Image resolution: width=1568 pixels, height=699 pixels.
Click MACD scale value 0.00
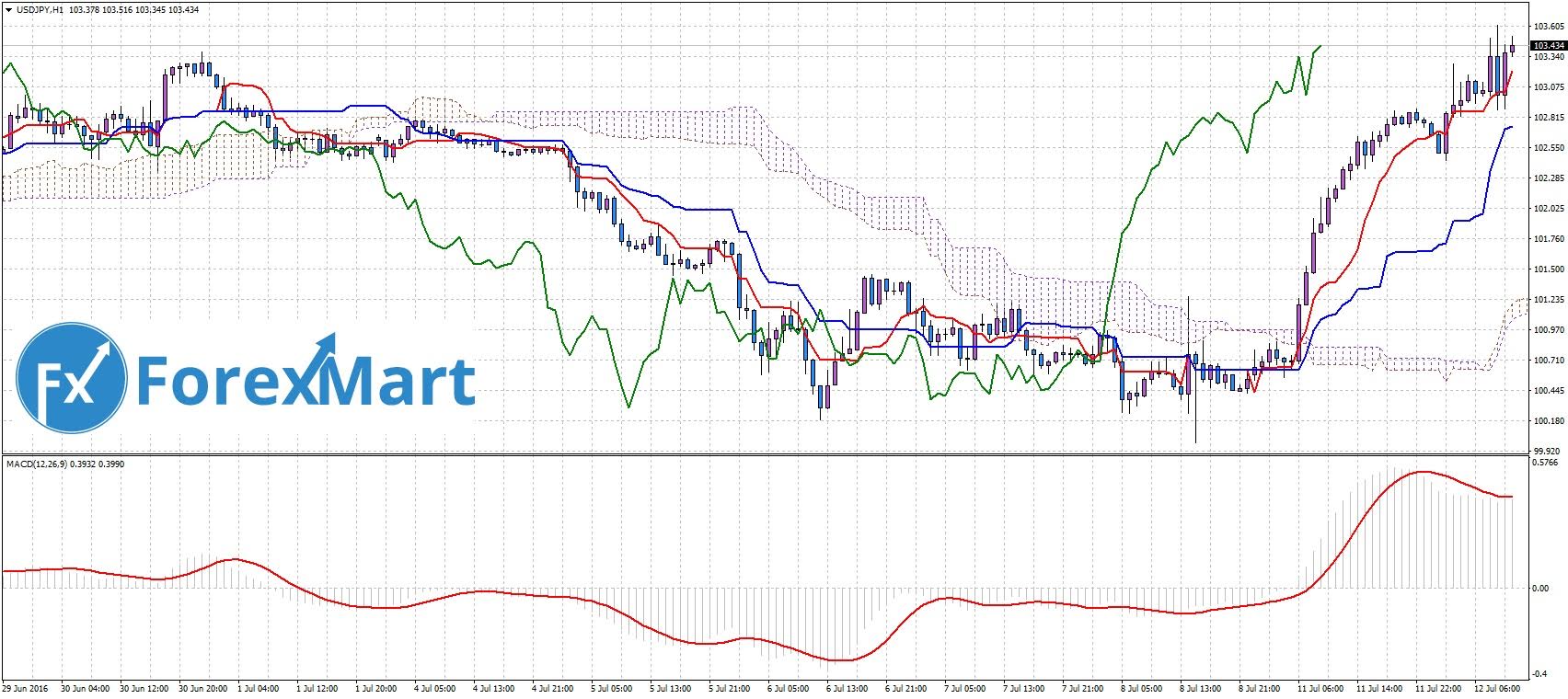[1541, 589]
